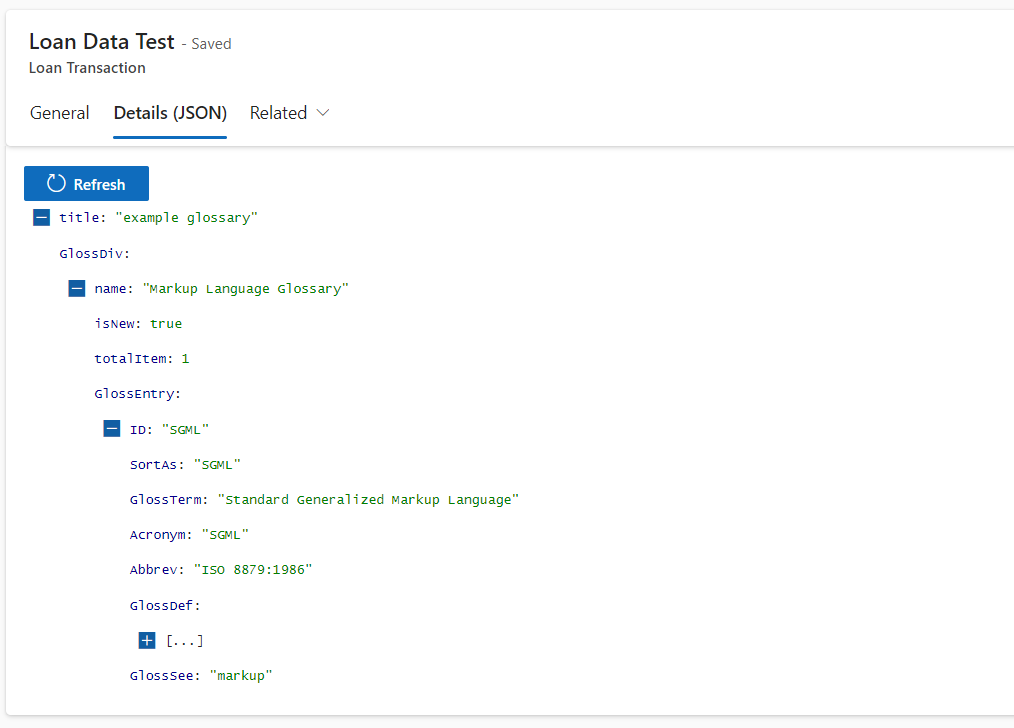Open the Related tab dropdown

click(289, 113)
